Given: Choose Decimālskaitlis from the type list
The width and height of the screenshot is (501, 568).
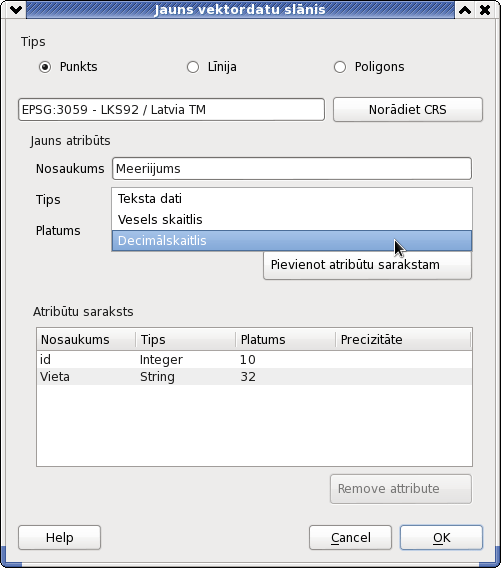Looking at the screenshot, I should [292, 241].
